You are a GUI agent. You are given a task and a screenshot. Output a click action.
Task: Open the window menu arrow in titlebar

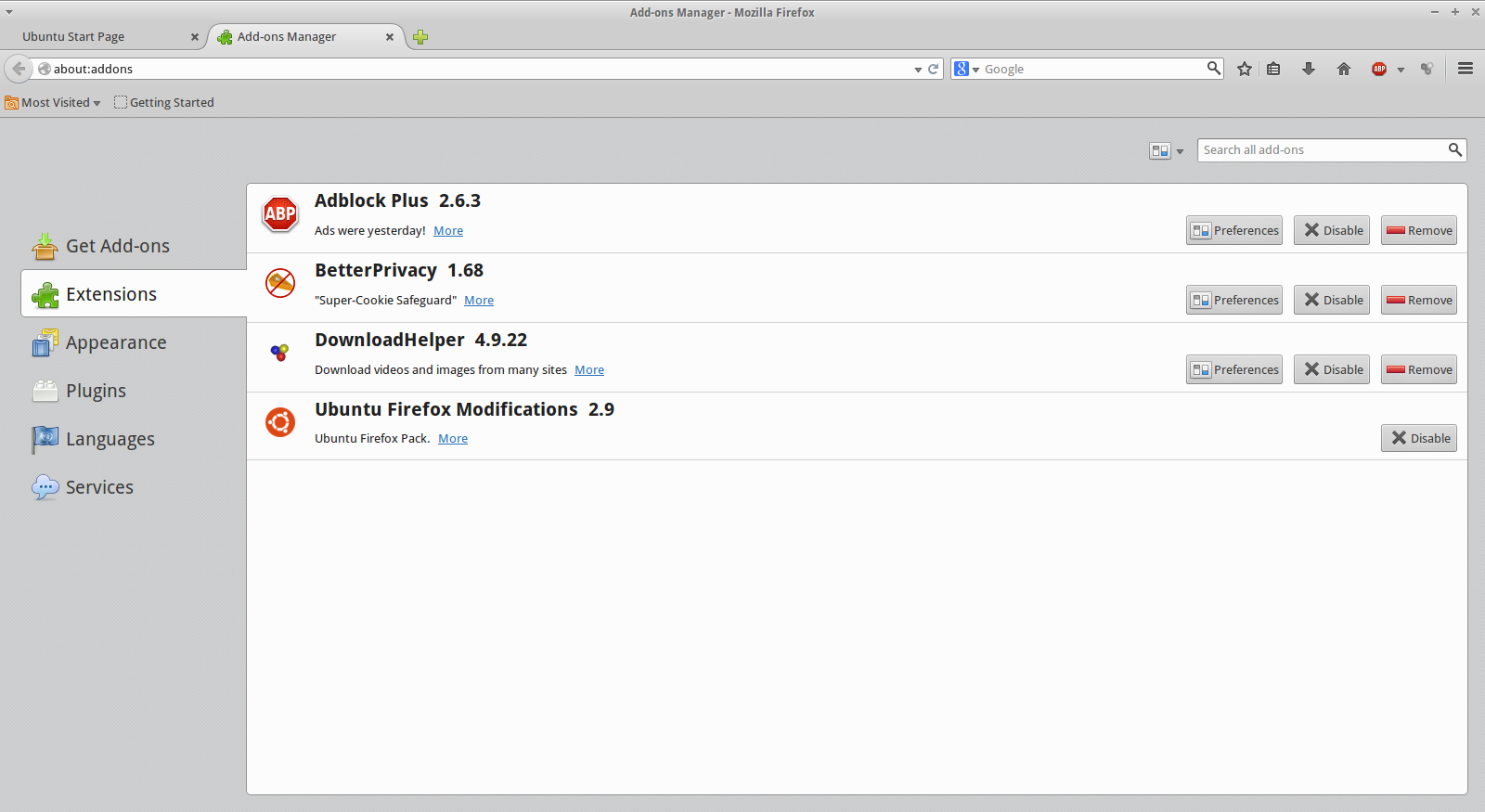point(9,12)
